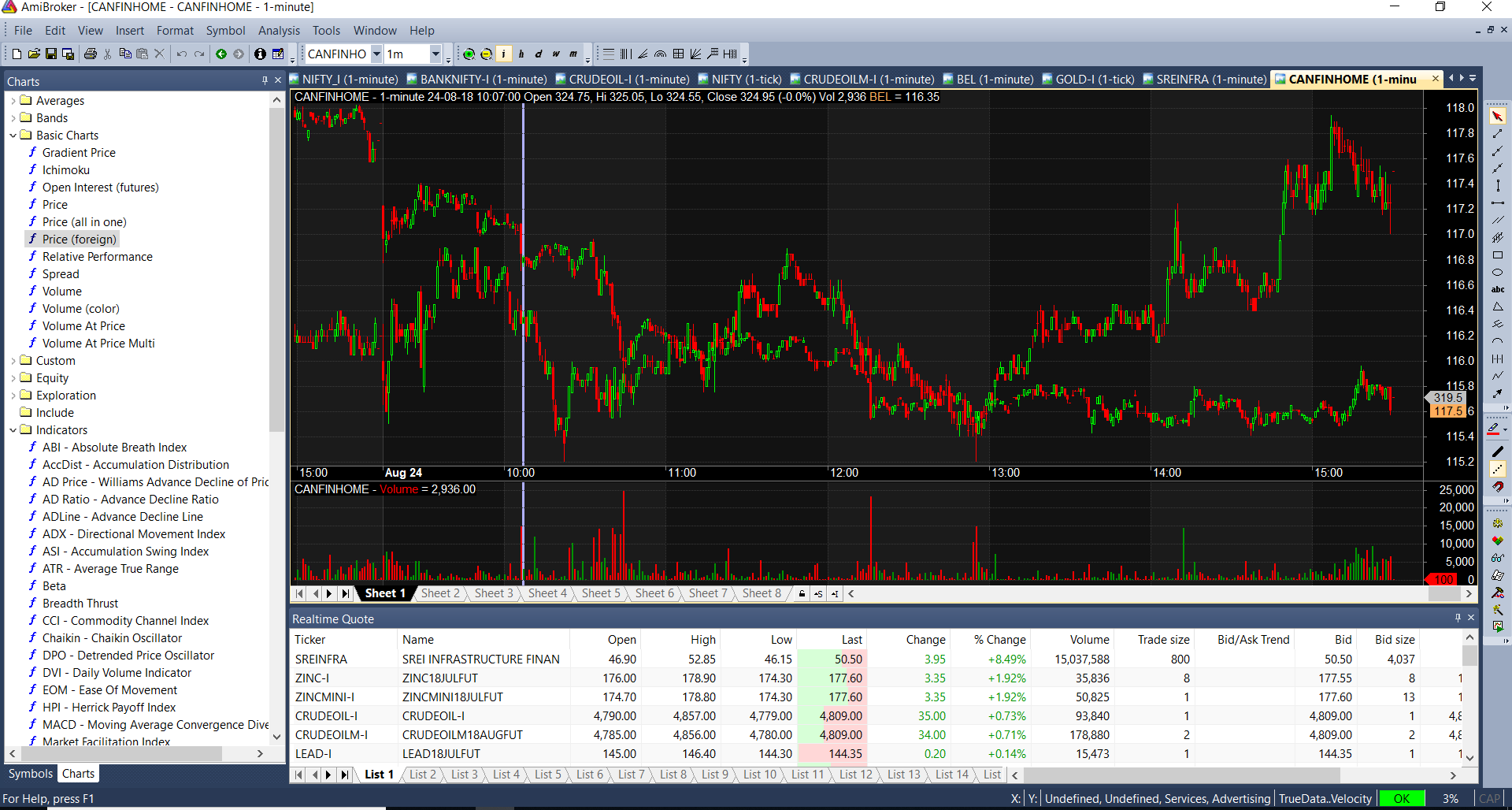Click the drawing color pencil swatch
1512x810 pixels.
pos(1493,429)
